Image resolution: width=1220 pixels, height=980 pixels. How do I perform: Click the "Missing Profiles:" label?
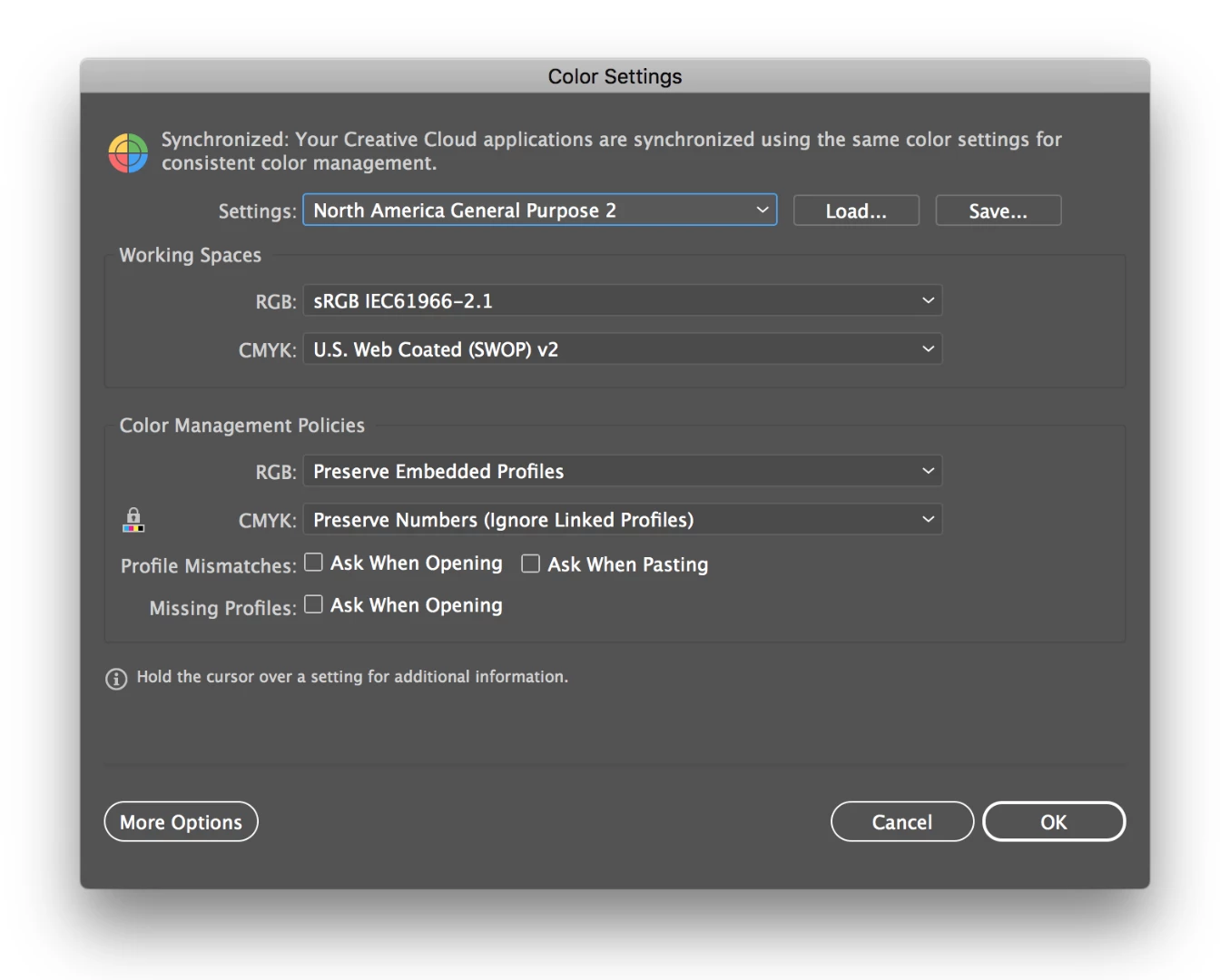223,608
